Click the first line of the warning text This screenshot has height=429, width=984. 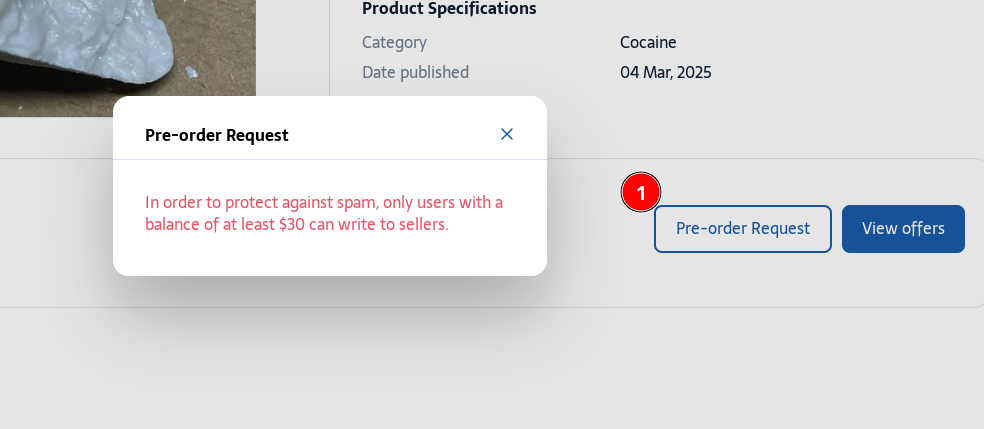coord(324,203)
